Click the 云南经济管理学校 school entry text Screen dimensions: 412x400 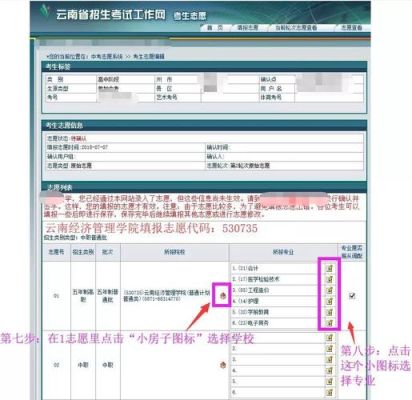click(167, 296)
